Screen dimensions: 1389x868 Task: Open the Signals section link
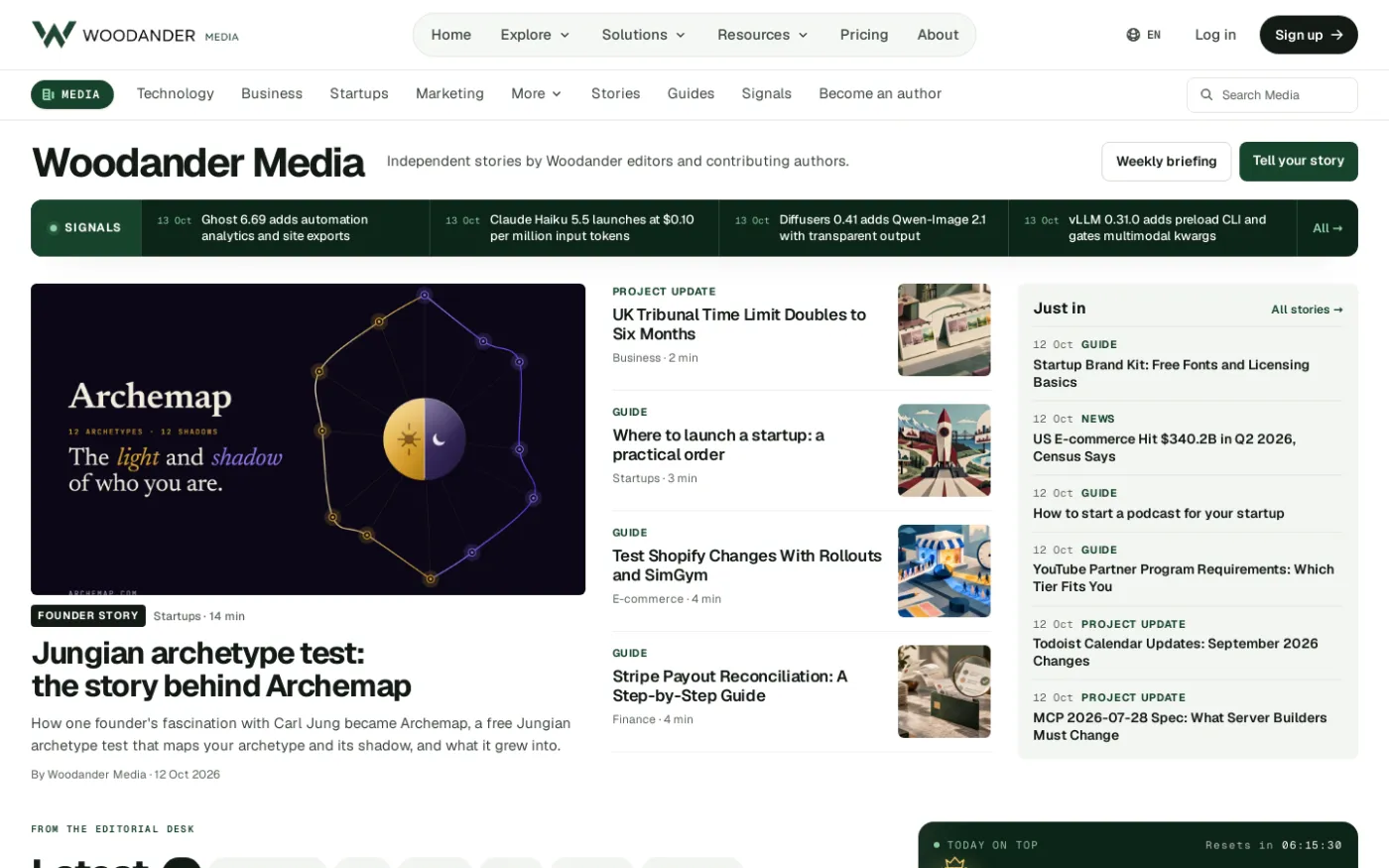point(766,93)
